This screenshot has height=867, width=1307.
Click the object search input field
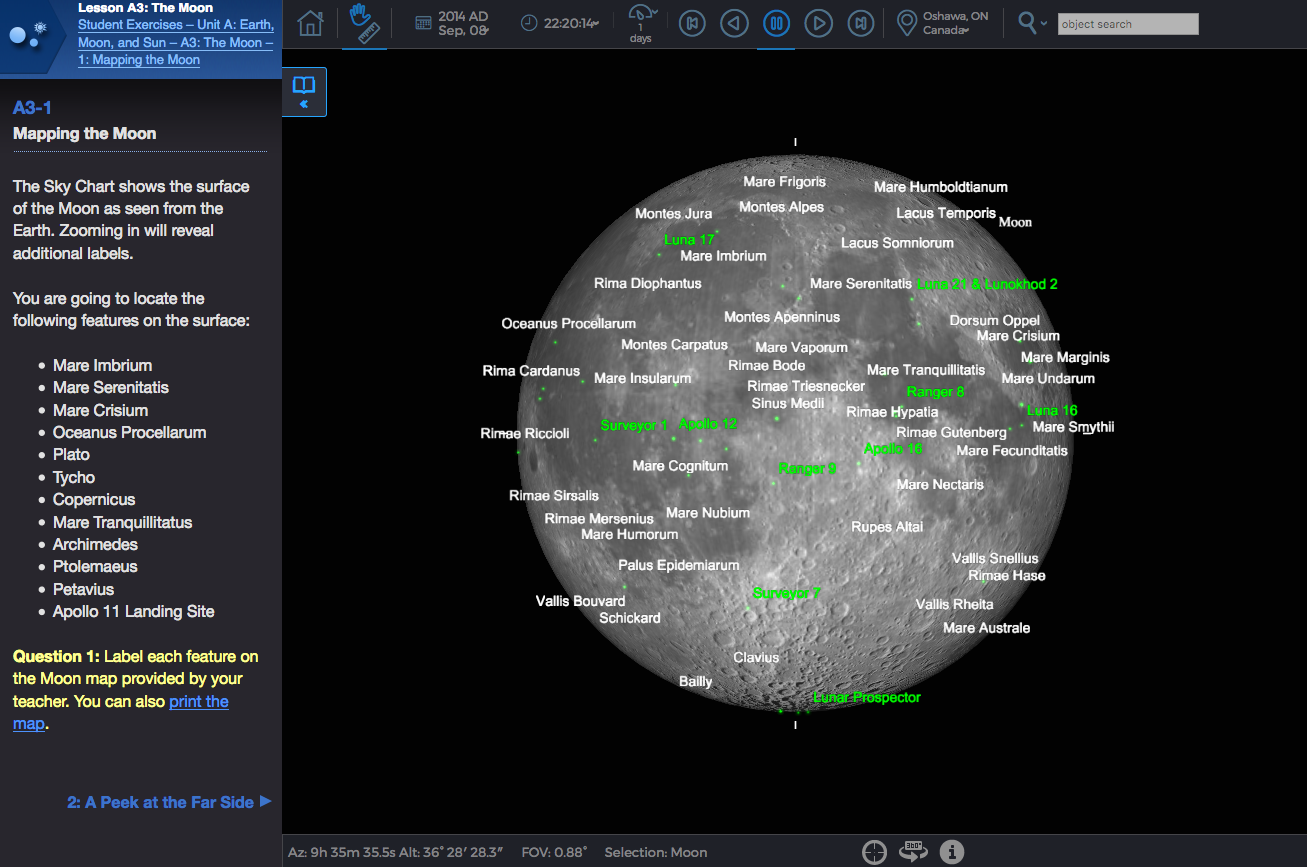click(1127, 24)
